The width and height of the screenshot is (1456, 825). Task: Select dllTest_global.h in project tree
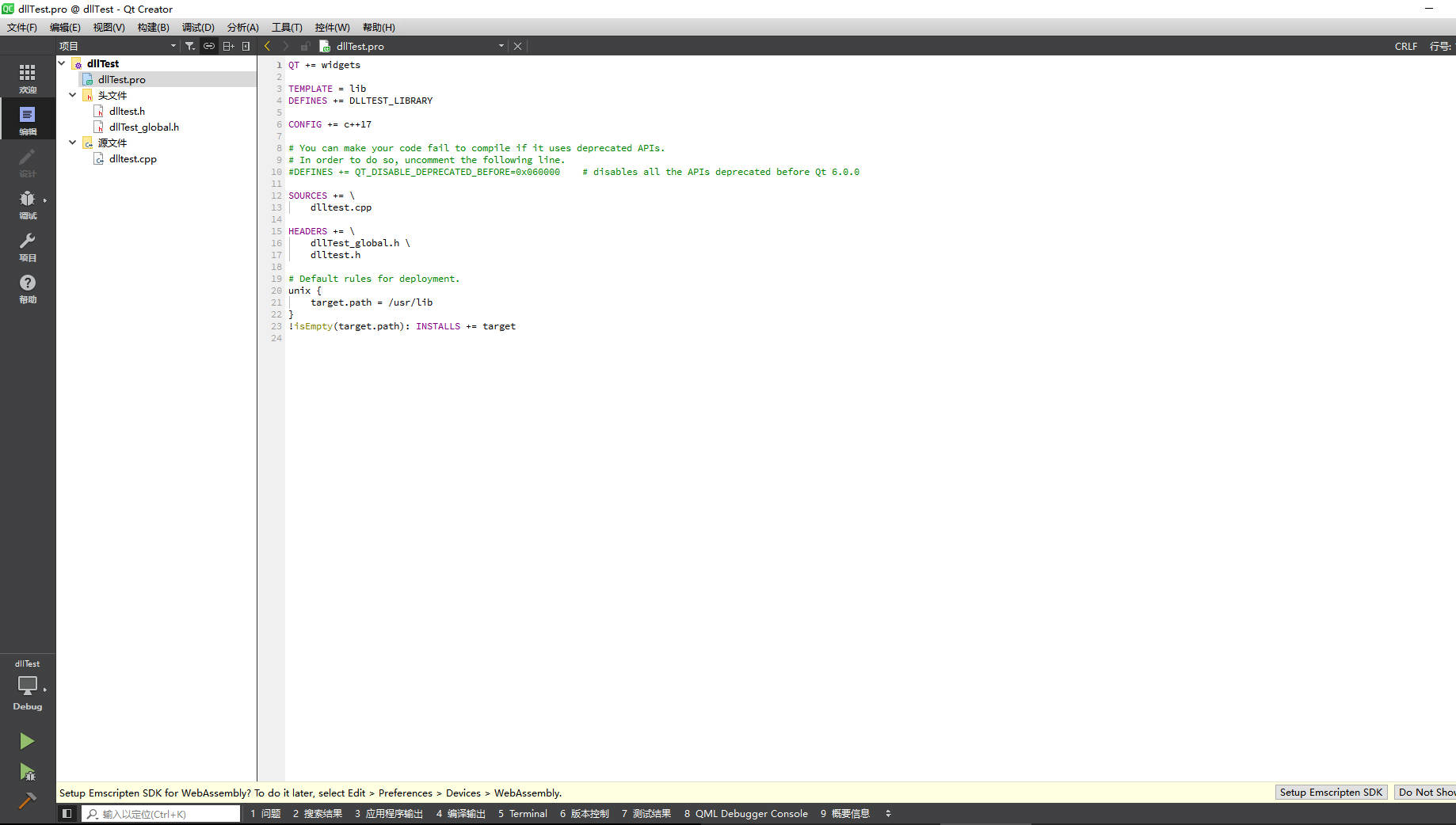pyautogui.click(x=143, y=127)
